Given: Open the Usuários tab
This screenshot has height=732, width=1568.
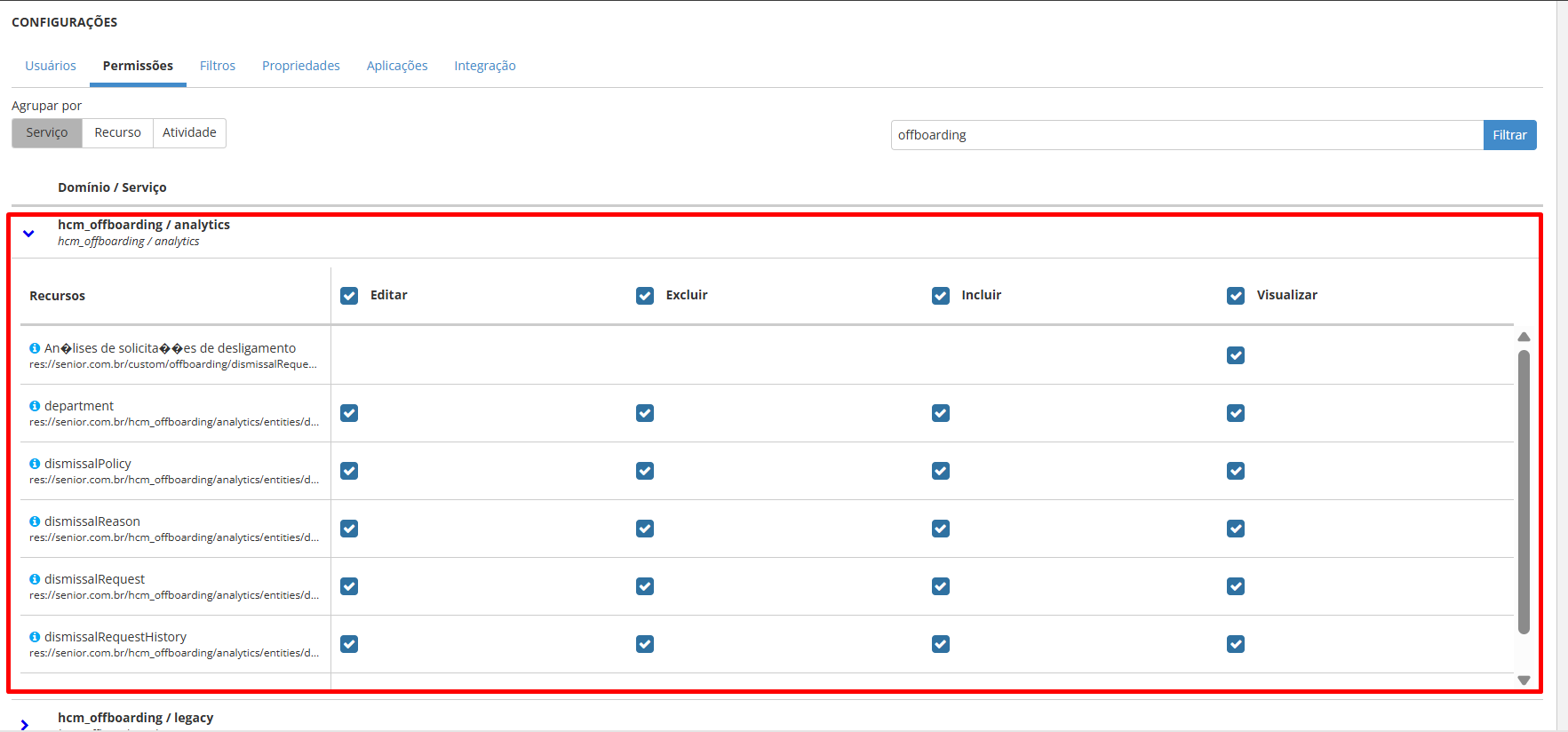Looking at the screenshot, I should (51, 66).
